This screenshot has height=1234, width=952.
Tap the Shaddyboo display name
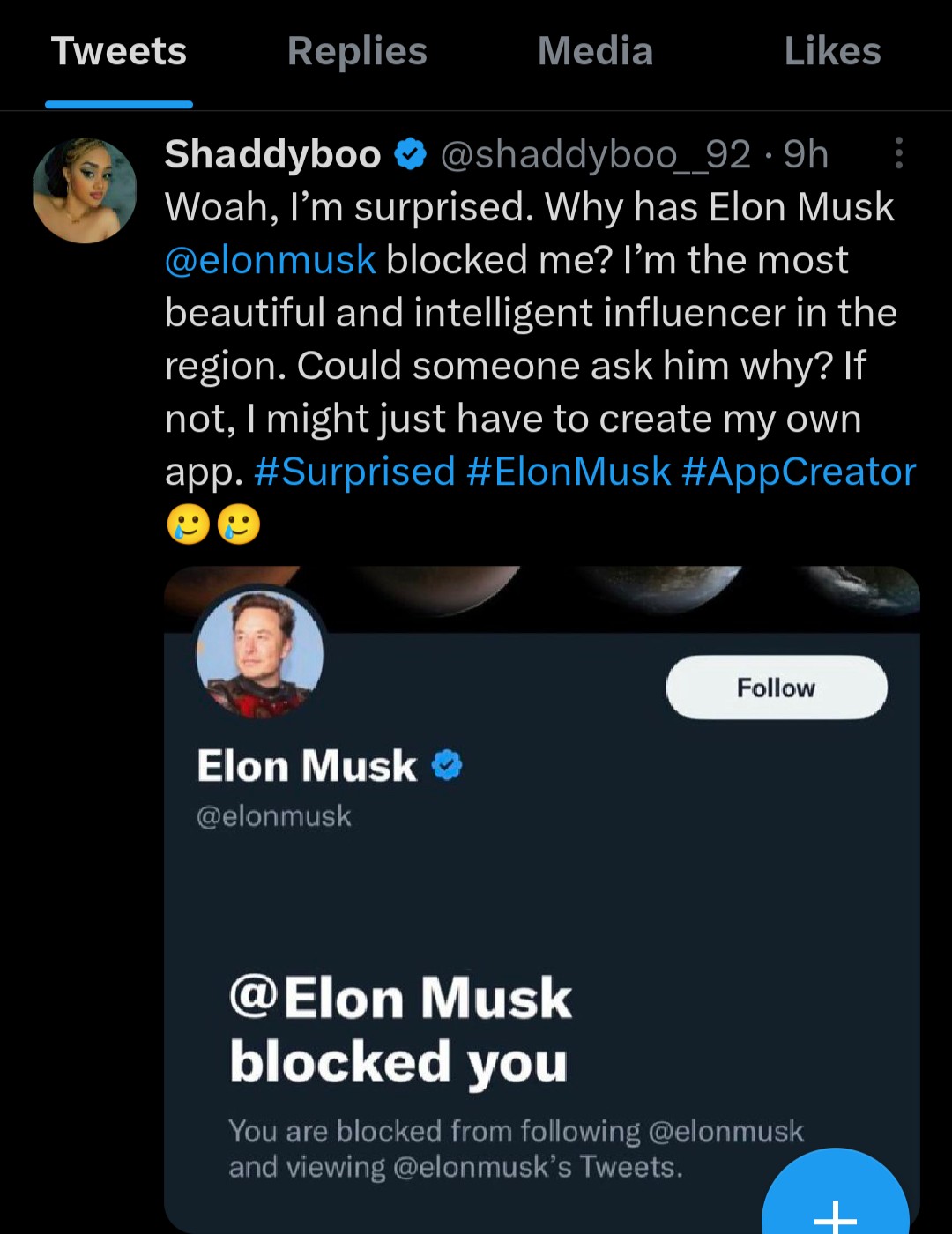tap(272, 154)
